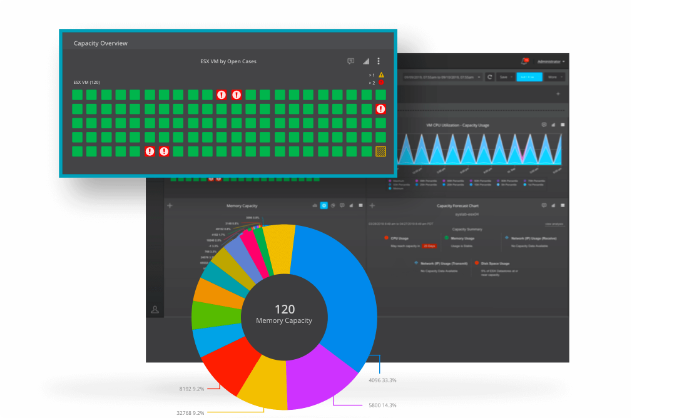Image resolution: width=695 pixels, height=418 pixels.
Task: Maximize the Capacity Forecast Chart widget
Action: (562, 206)
